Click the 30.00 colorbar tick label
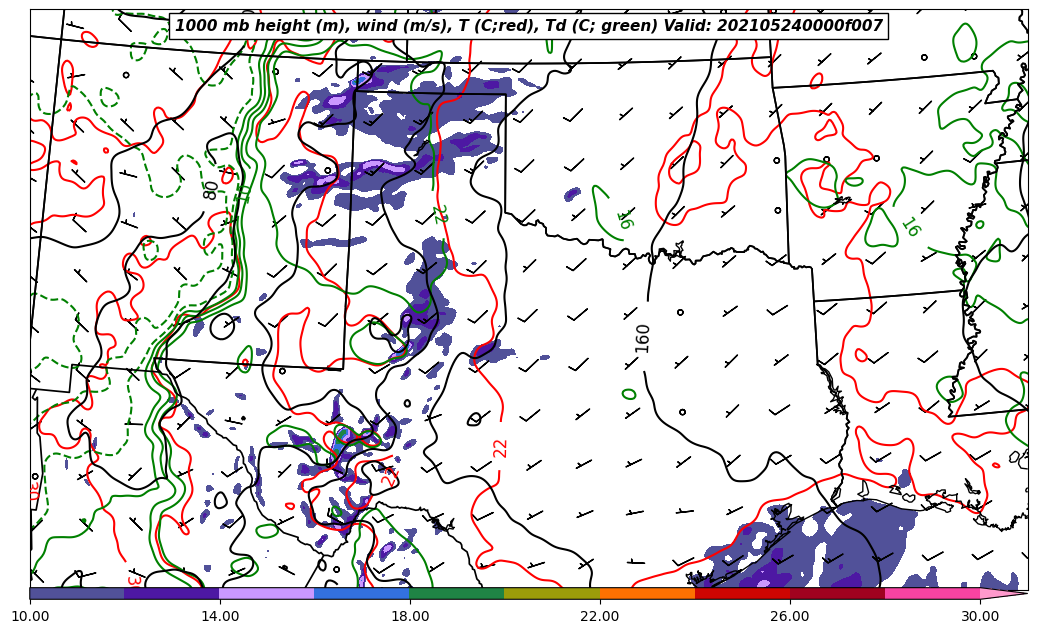 [x=979, y=616]
